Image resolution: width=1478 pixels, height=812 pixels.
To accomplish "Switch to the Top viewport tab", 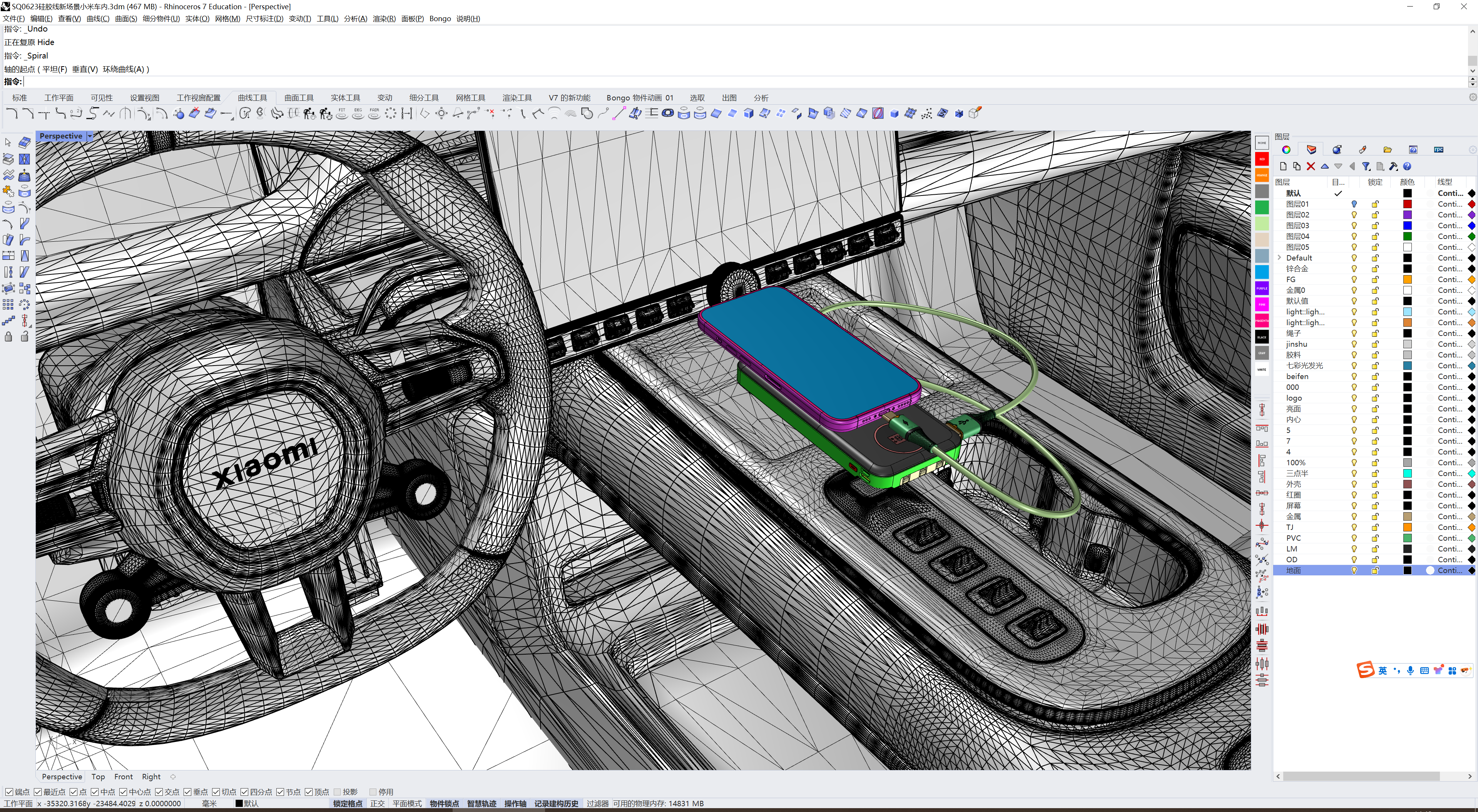I will click(98, 777).
